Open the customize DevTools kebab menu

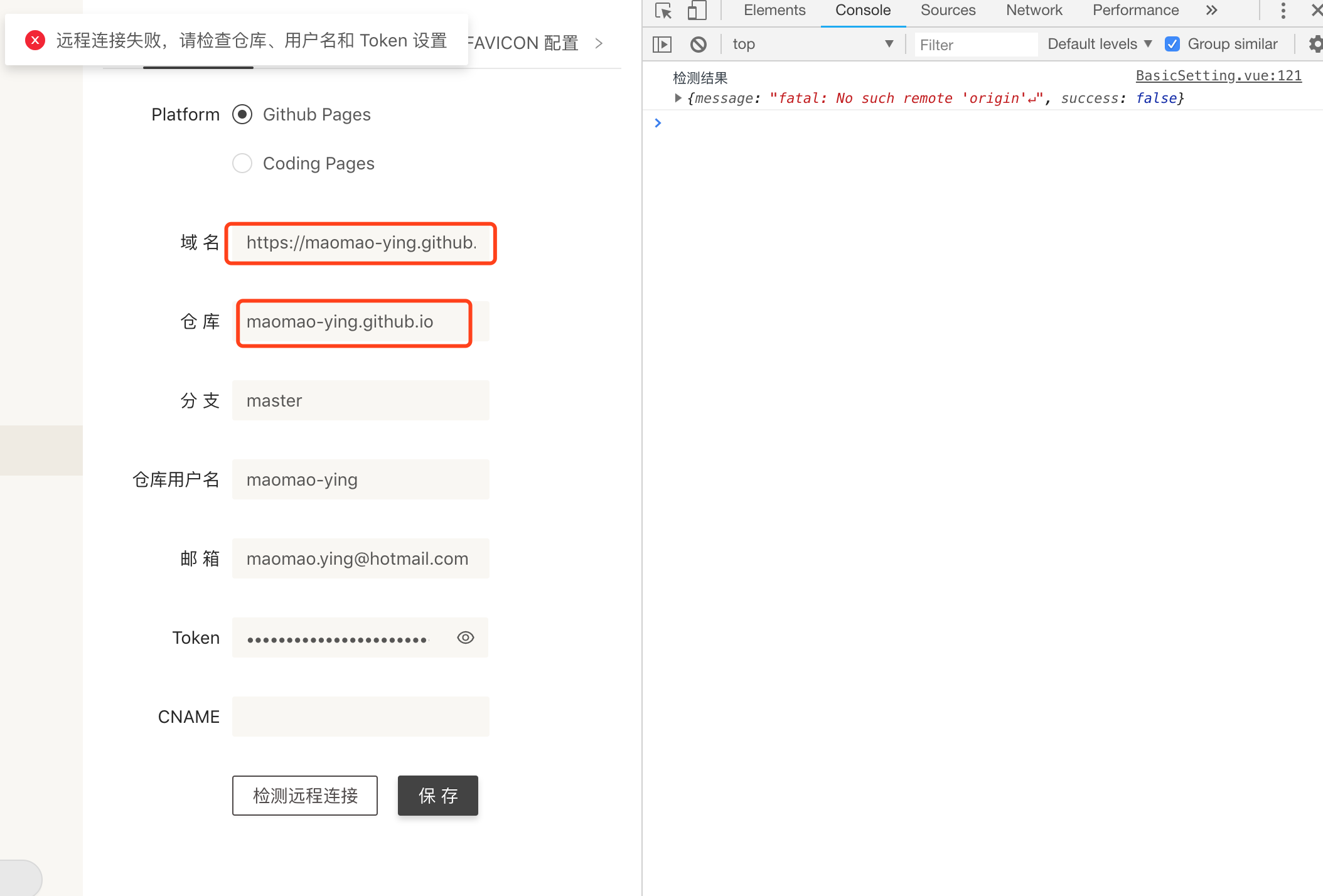[x=1282, y=11]
